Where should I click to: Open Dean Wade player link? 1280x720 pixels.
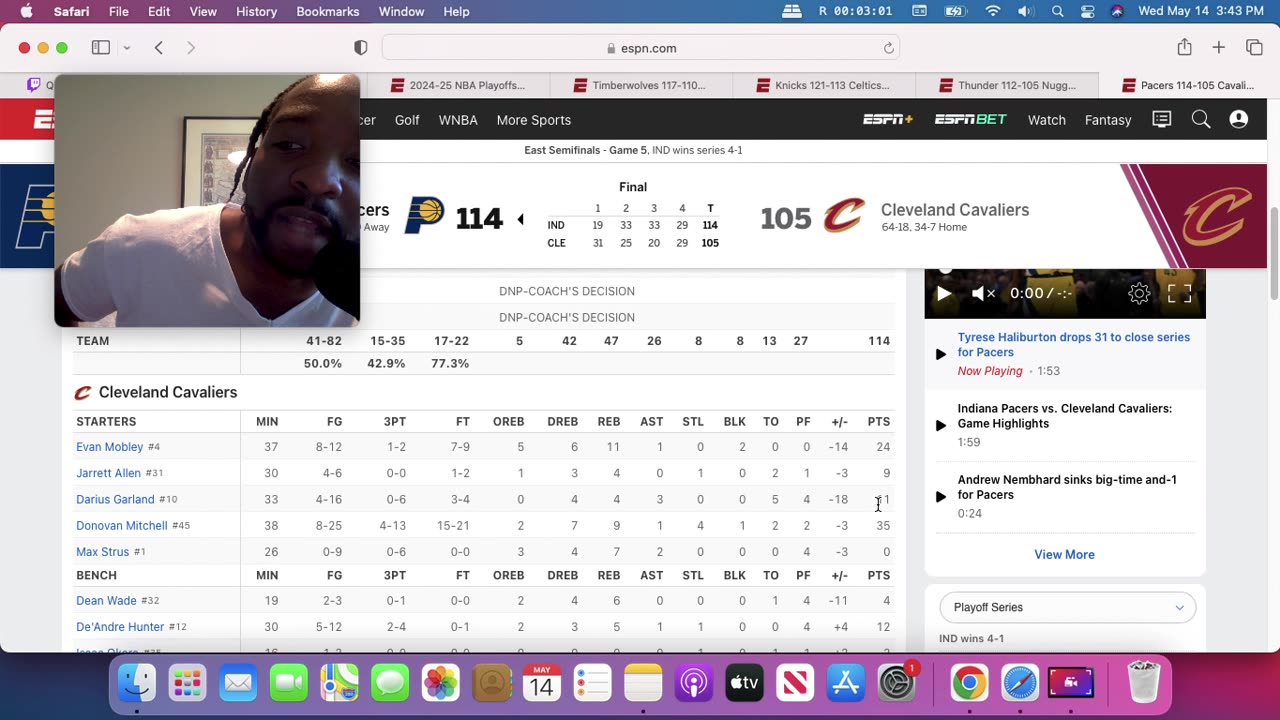point(106,601)
